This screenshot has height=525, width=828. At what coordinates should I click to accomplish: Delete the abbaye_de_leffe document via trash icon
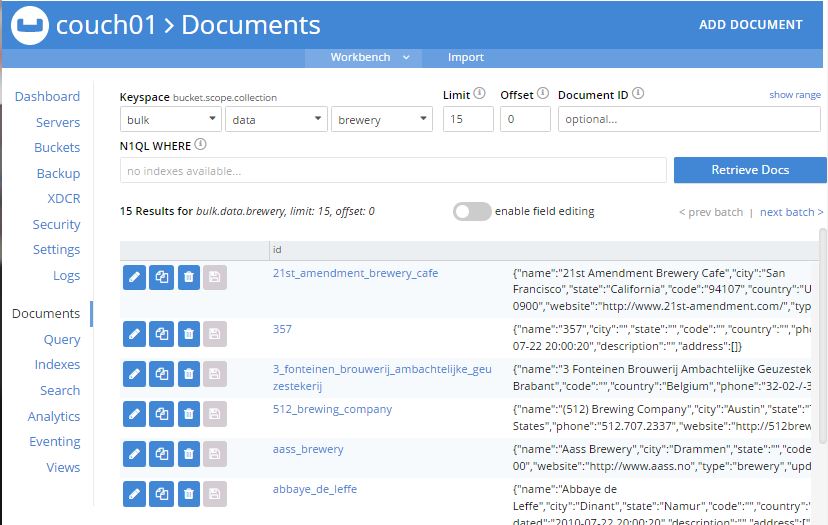(189, 494)
